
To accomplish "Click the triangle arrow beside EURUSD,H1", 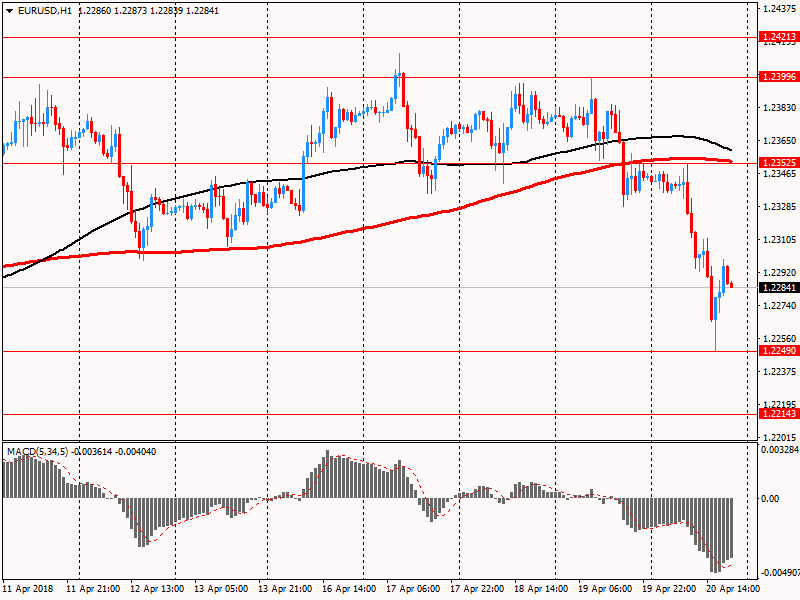I will click(x=9, y=10).
